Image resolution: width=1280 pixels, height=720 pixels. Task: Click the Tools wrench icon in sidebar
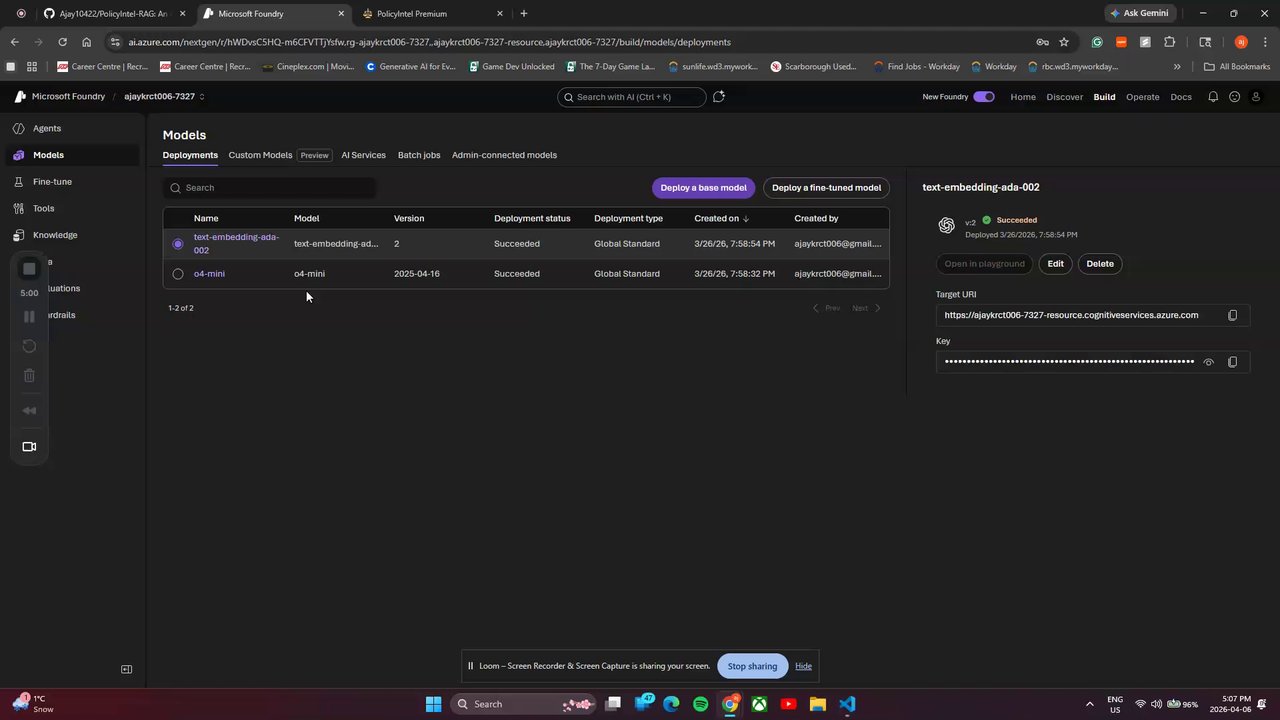point(19,208)
